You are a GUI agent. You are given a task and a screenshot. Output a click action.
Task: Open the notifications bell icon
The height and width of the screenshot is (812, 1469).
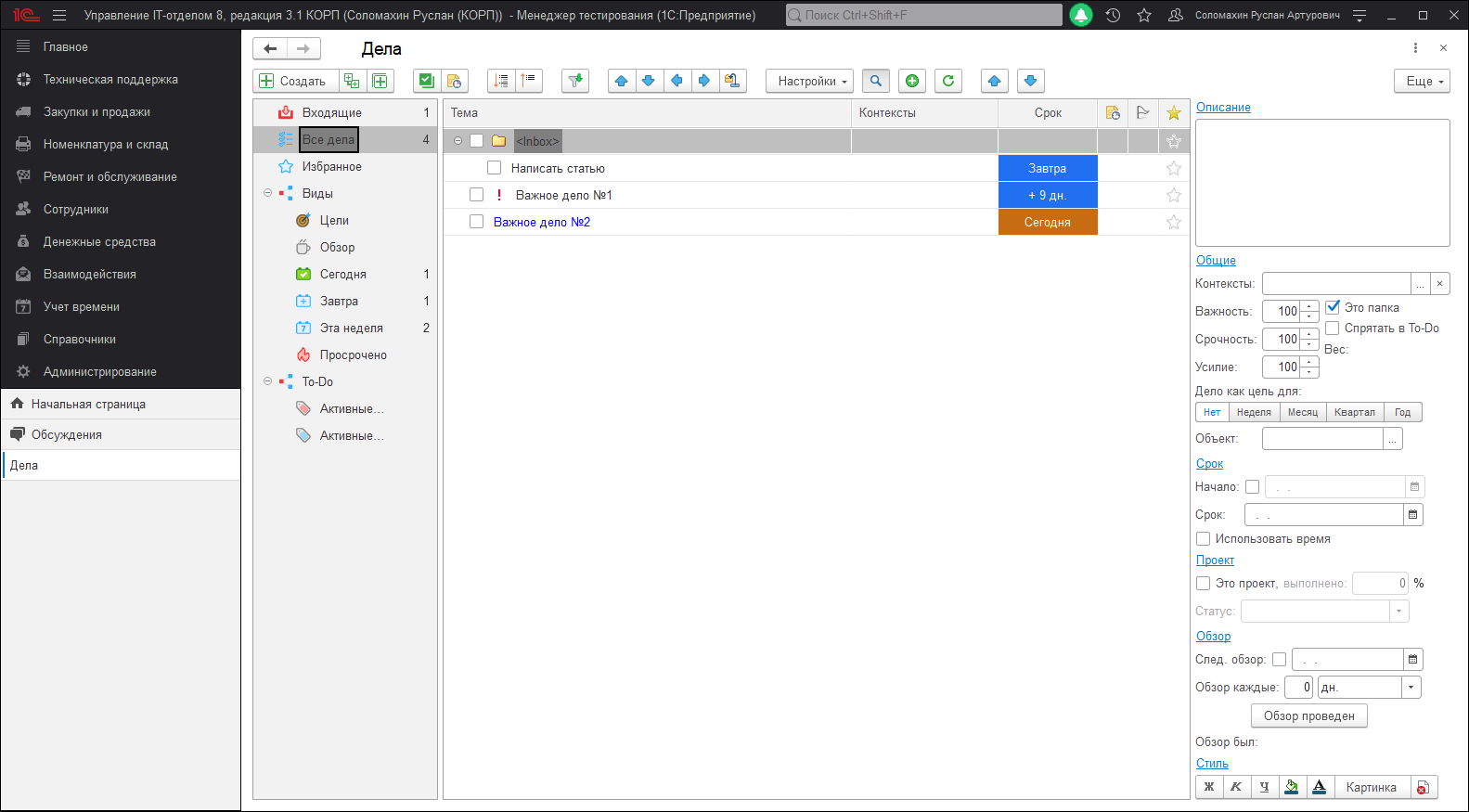tap(1080, 15)
